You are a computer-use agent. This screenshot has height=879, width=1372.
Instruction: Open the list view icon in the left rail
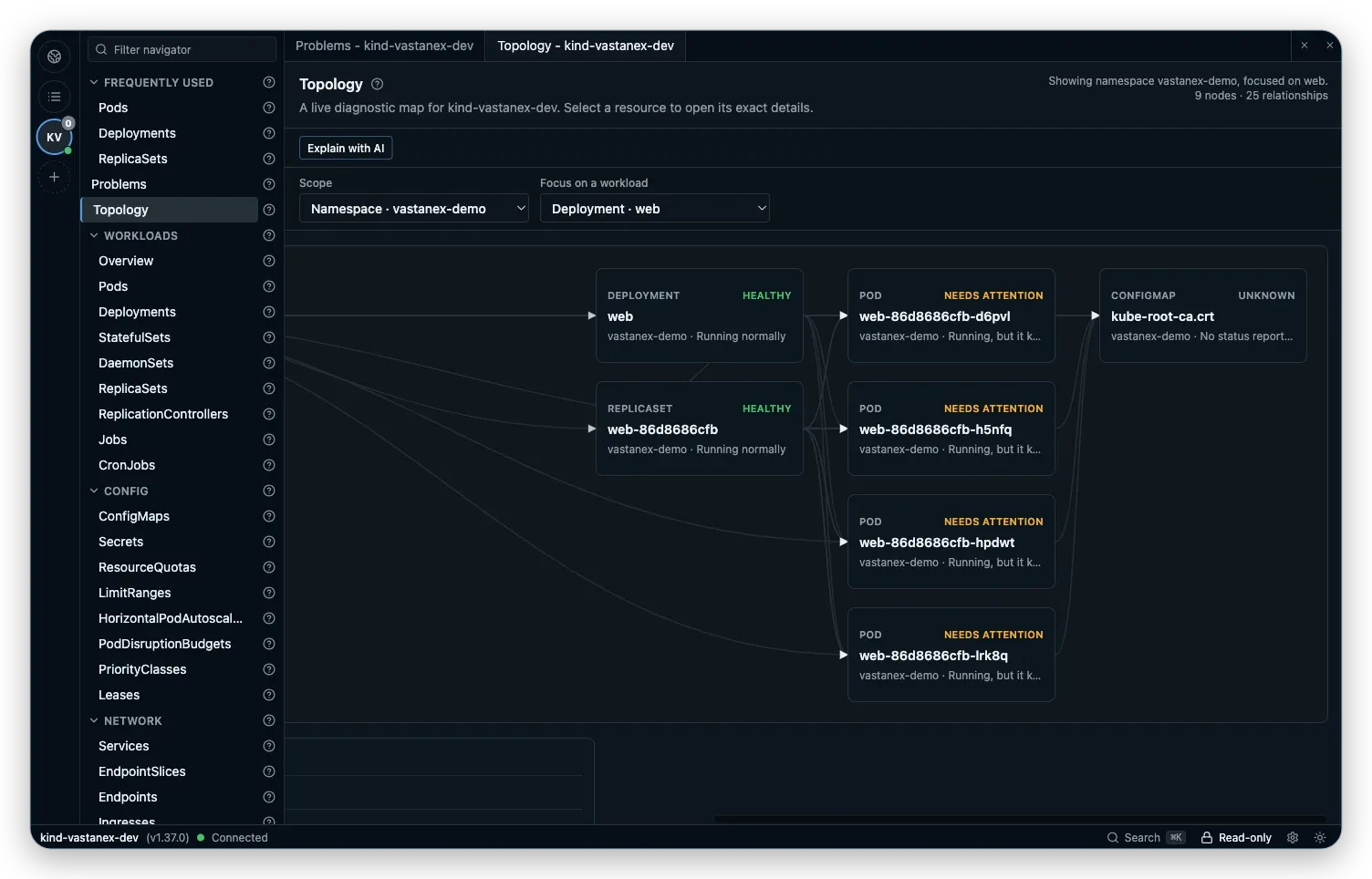55,97
